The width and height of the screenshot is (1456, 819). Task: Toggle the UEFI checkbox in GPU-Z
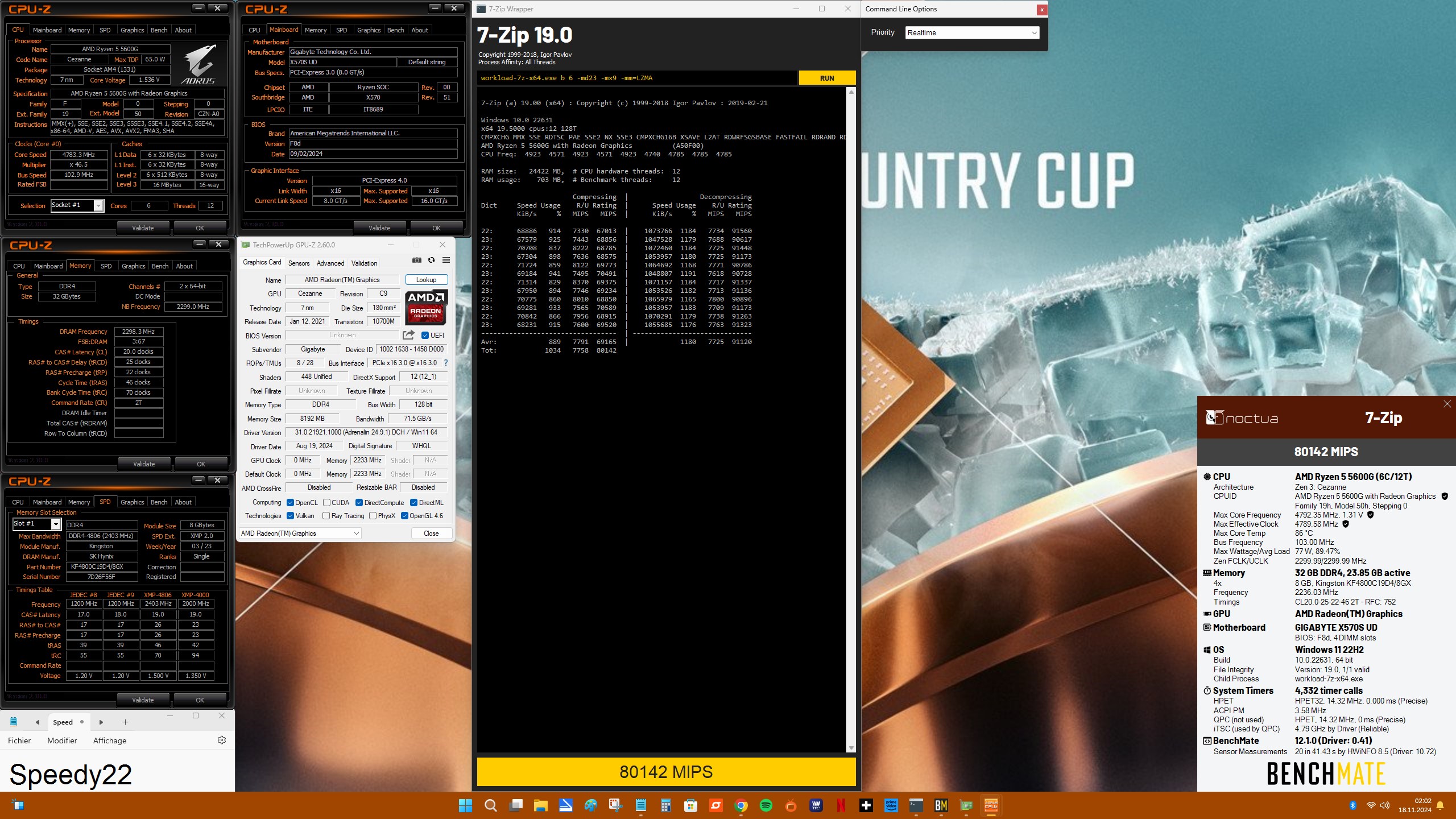pos(425,335)
